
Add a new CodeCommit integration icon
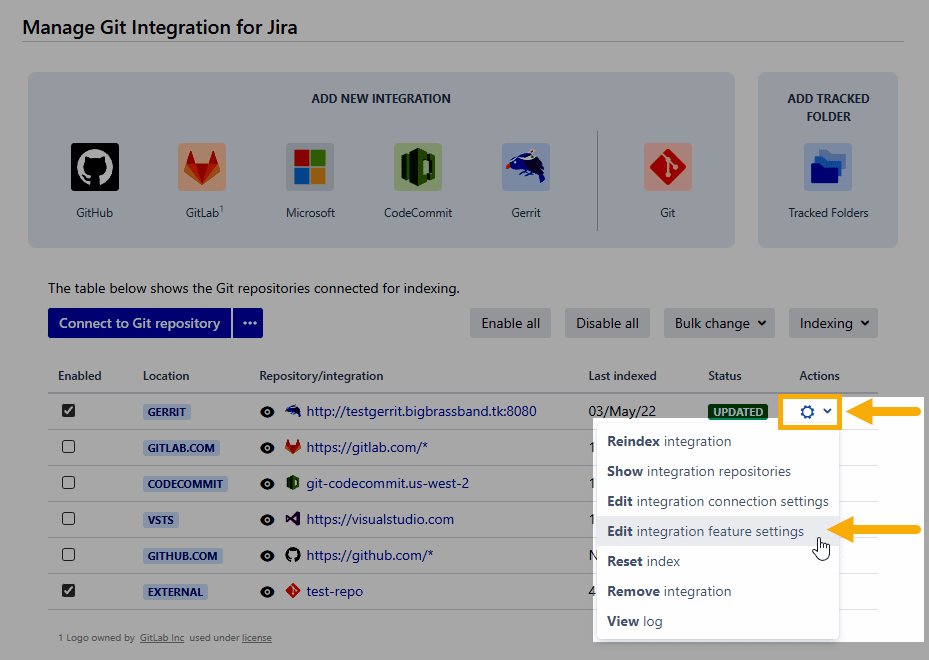pyautogui.click(x=418, y=167)
